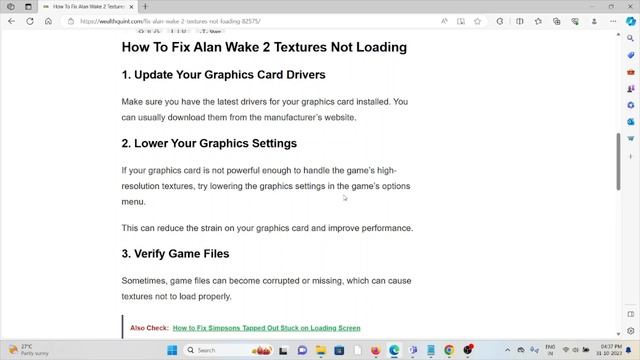Click the '1. Update Your Graphics Card Drivers' heading
The width and height of the screenshot is (640, 360).
(x=223, y=75)
